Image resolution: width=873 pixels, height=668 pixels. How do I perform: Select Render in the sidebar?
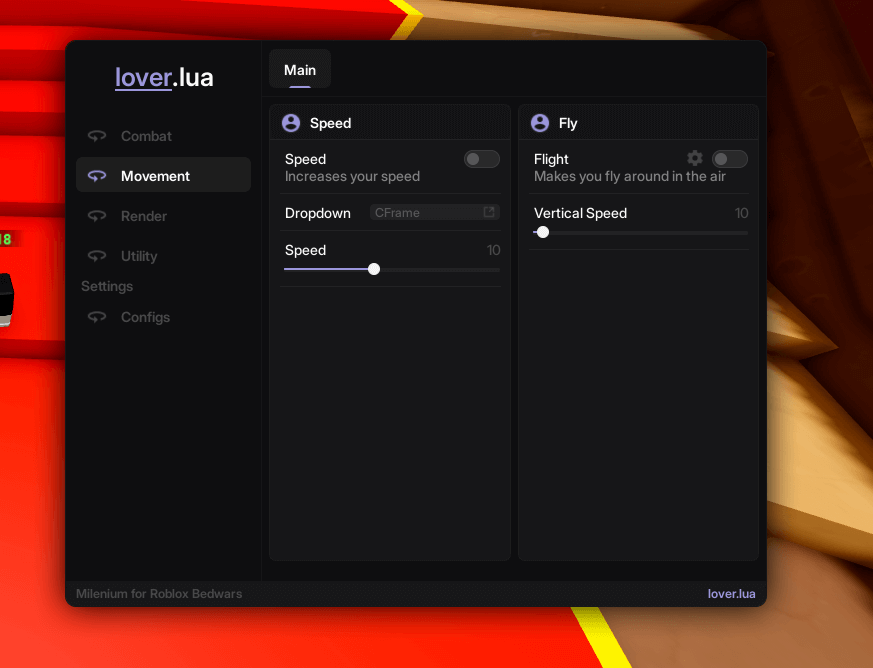tap(144, 216)
